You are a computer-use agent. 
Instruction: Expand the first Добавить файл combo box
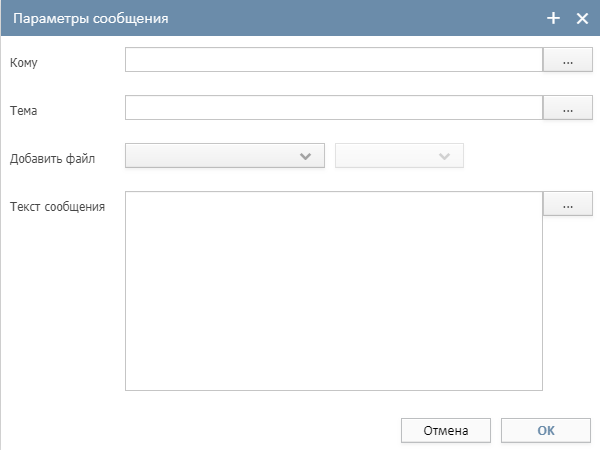tap(225, 156)
